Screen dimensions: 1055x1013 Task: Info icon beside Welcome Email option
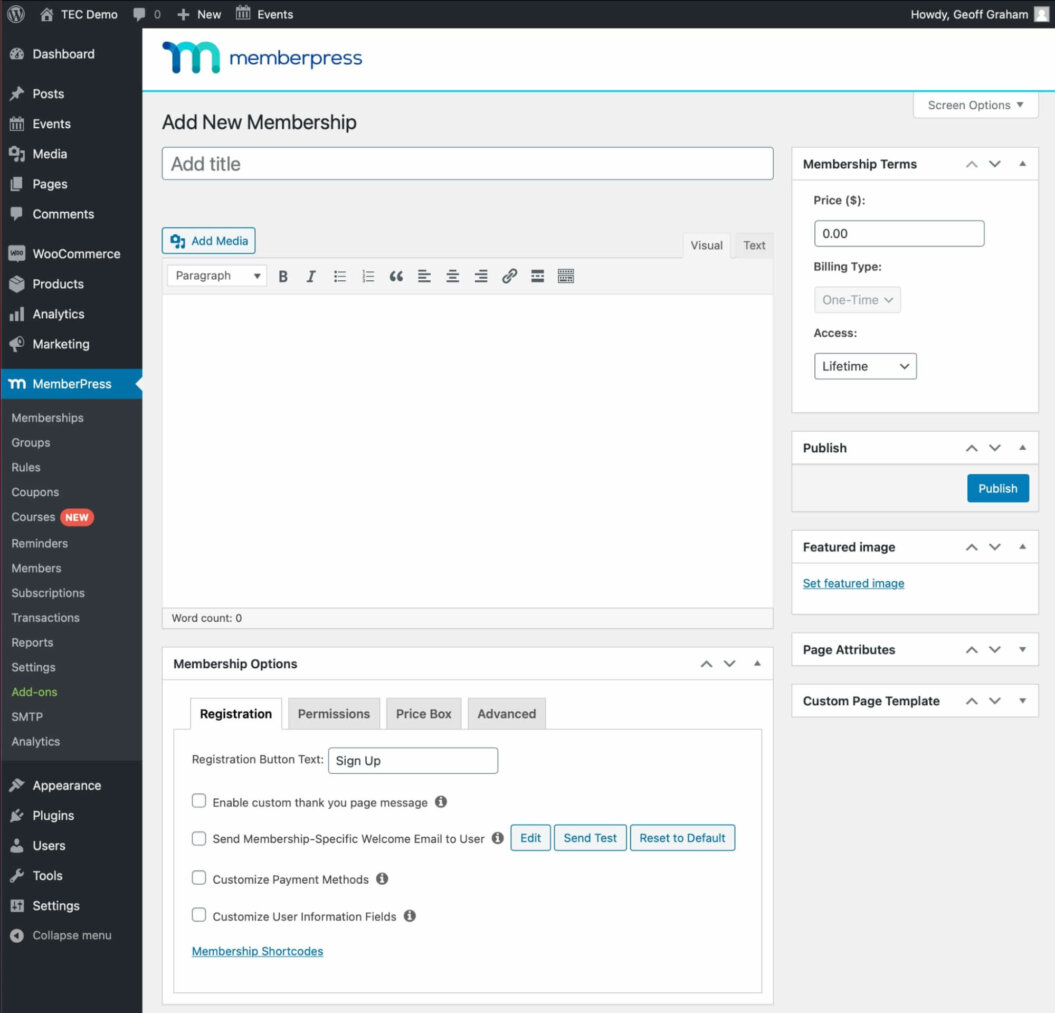(x=497, y=838)
